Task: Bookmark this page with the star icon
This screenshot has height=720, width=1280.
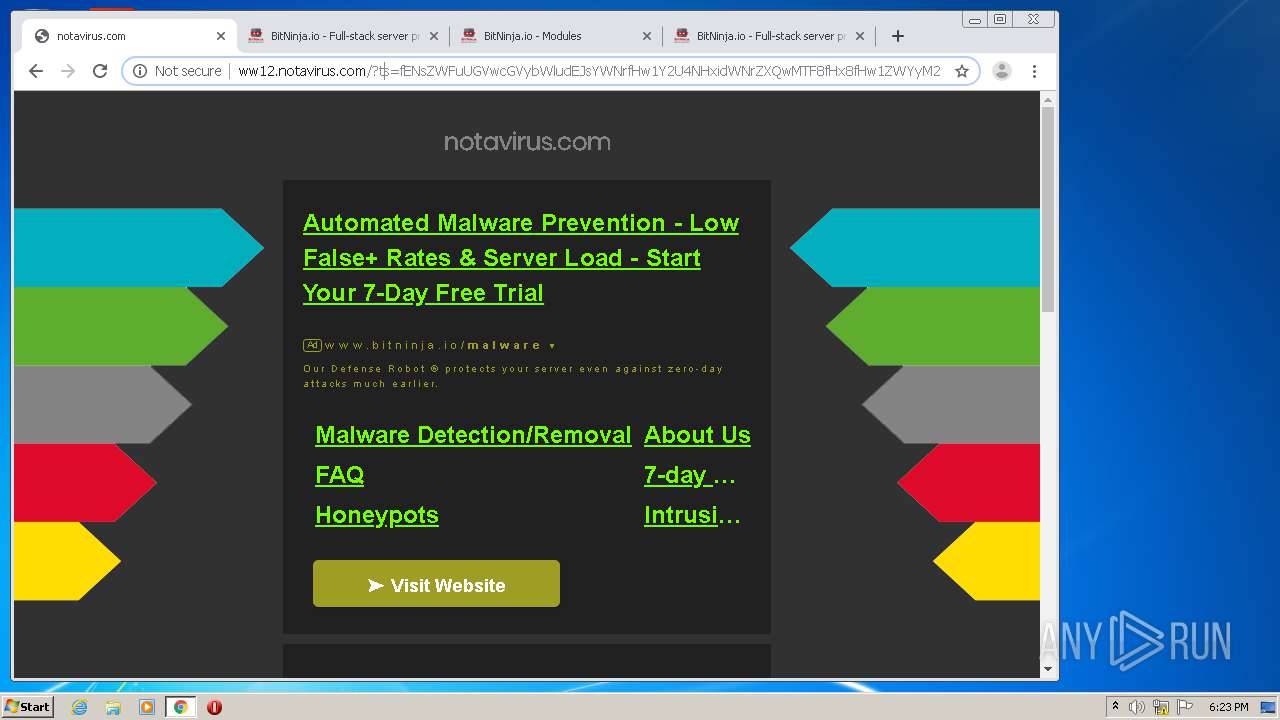Action: (962, 71)
